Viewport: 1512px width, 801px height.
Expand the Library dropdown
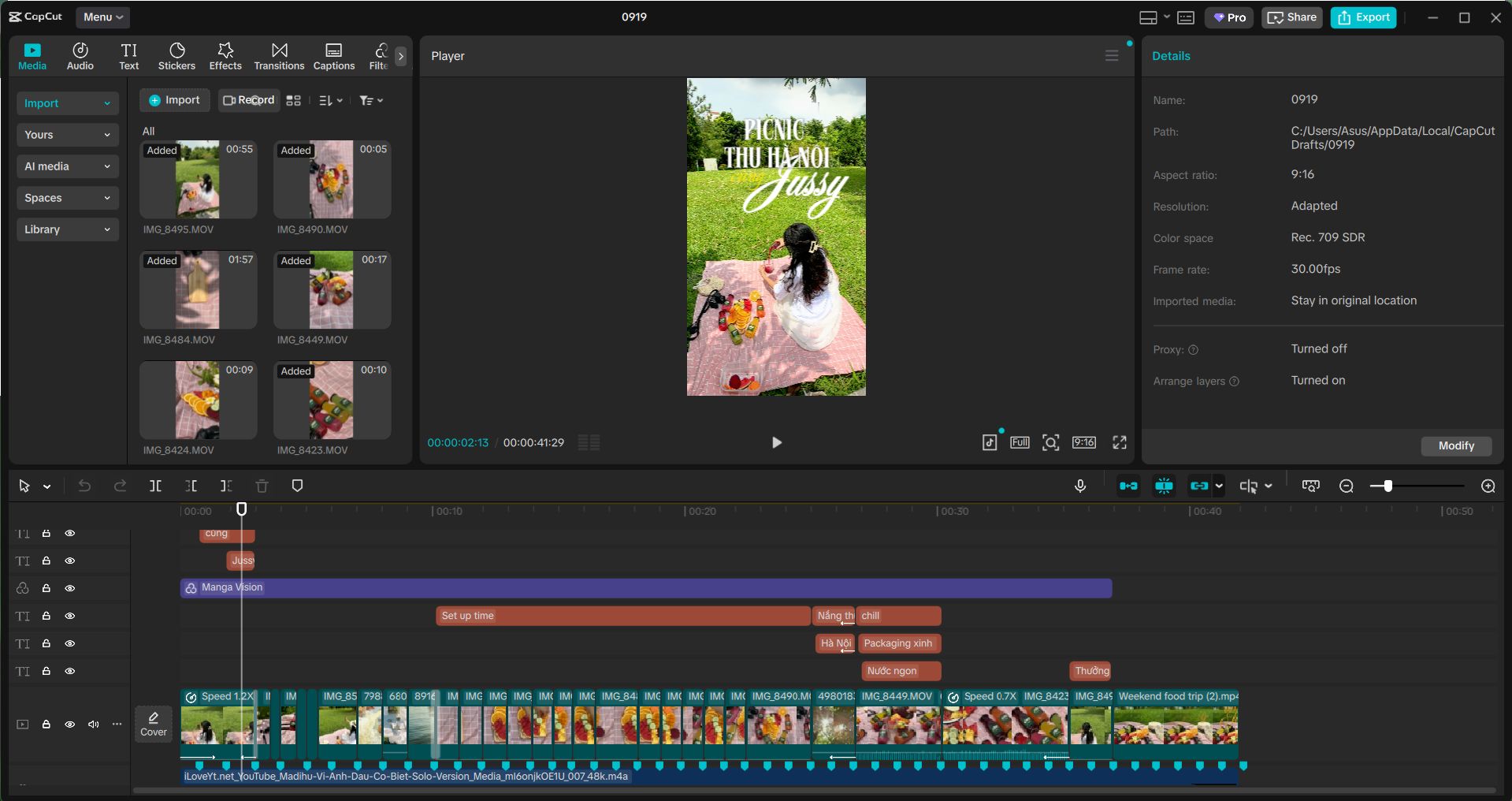[x=68, y=229]
